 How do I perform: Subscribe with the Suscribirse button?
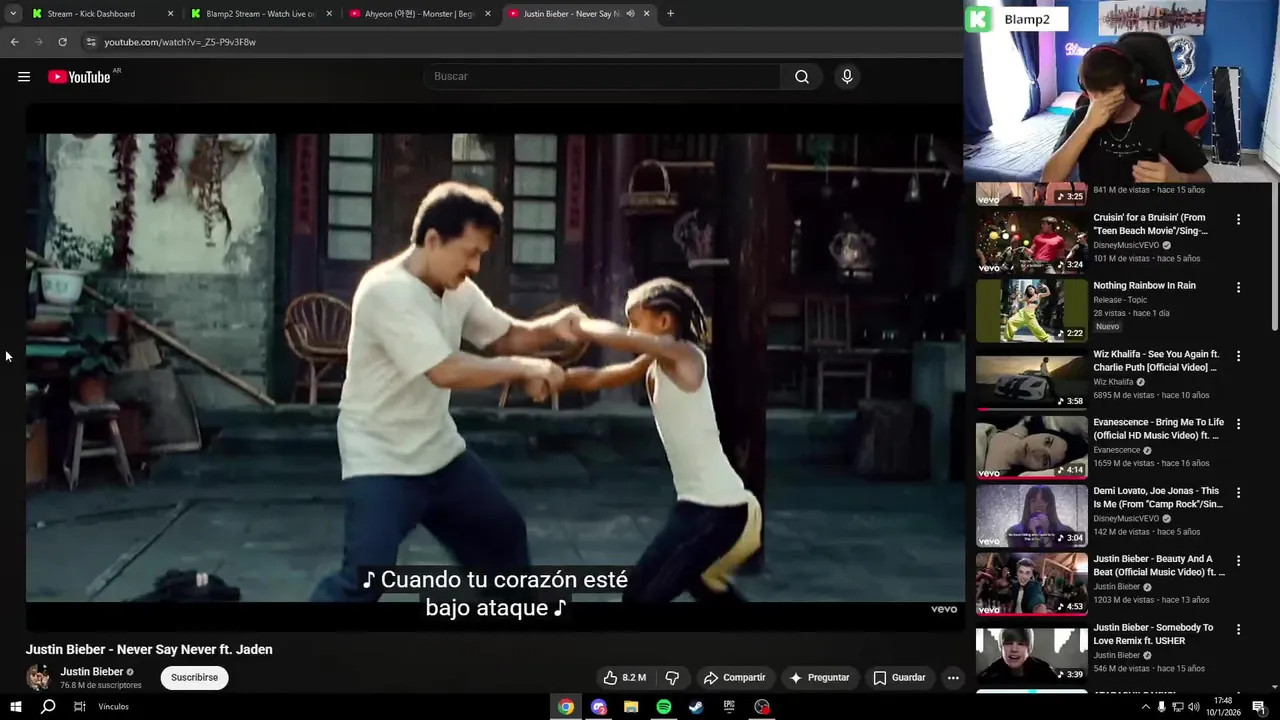pos(194,678)
